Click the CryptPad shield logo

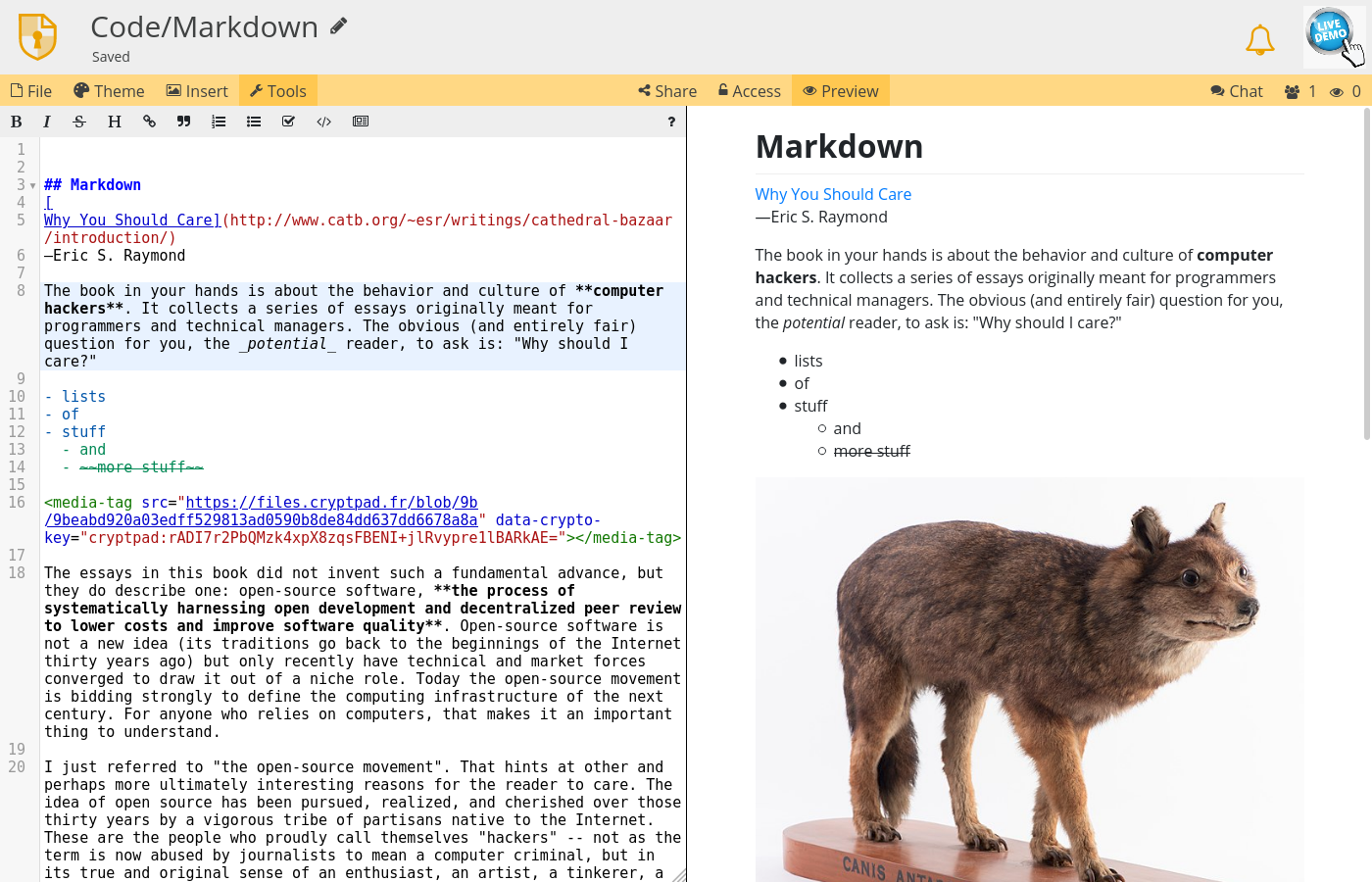coord(37,37)
